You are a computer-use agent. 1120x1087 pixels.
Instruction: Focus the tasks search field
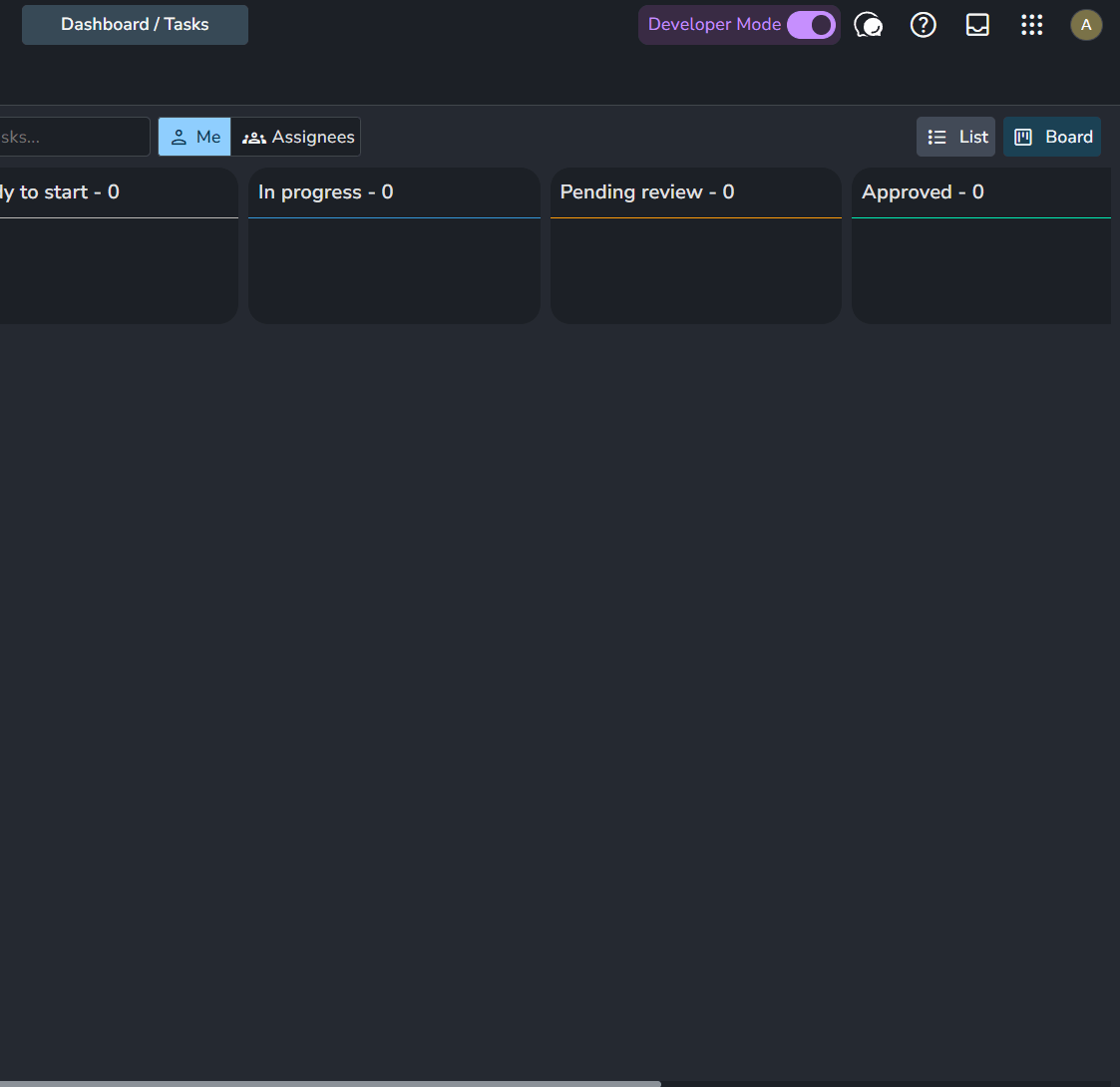tap(74, 137)
